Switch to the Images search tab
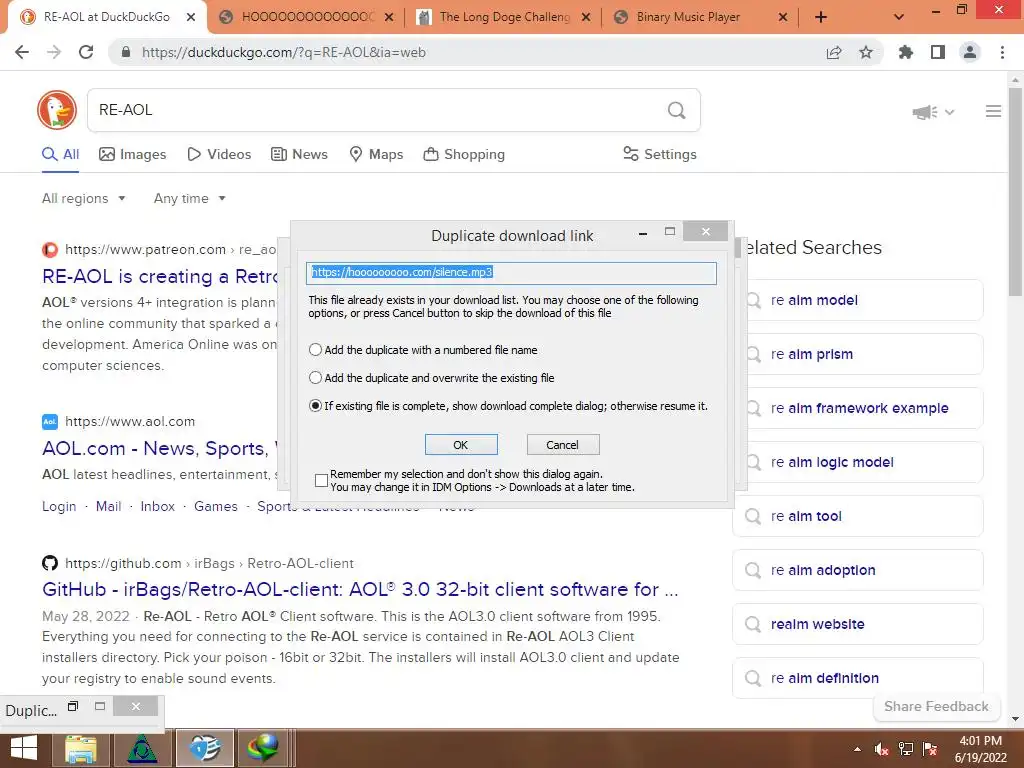 click(133, 154)
